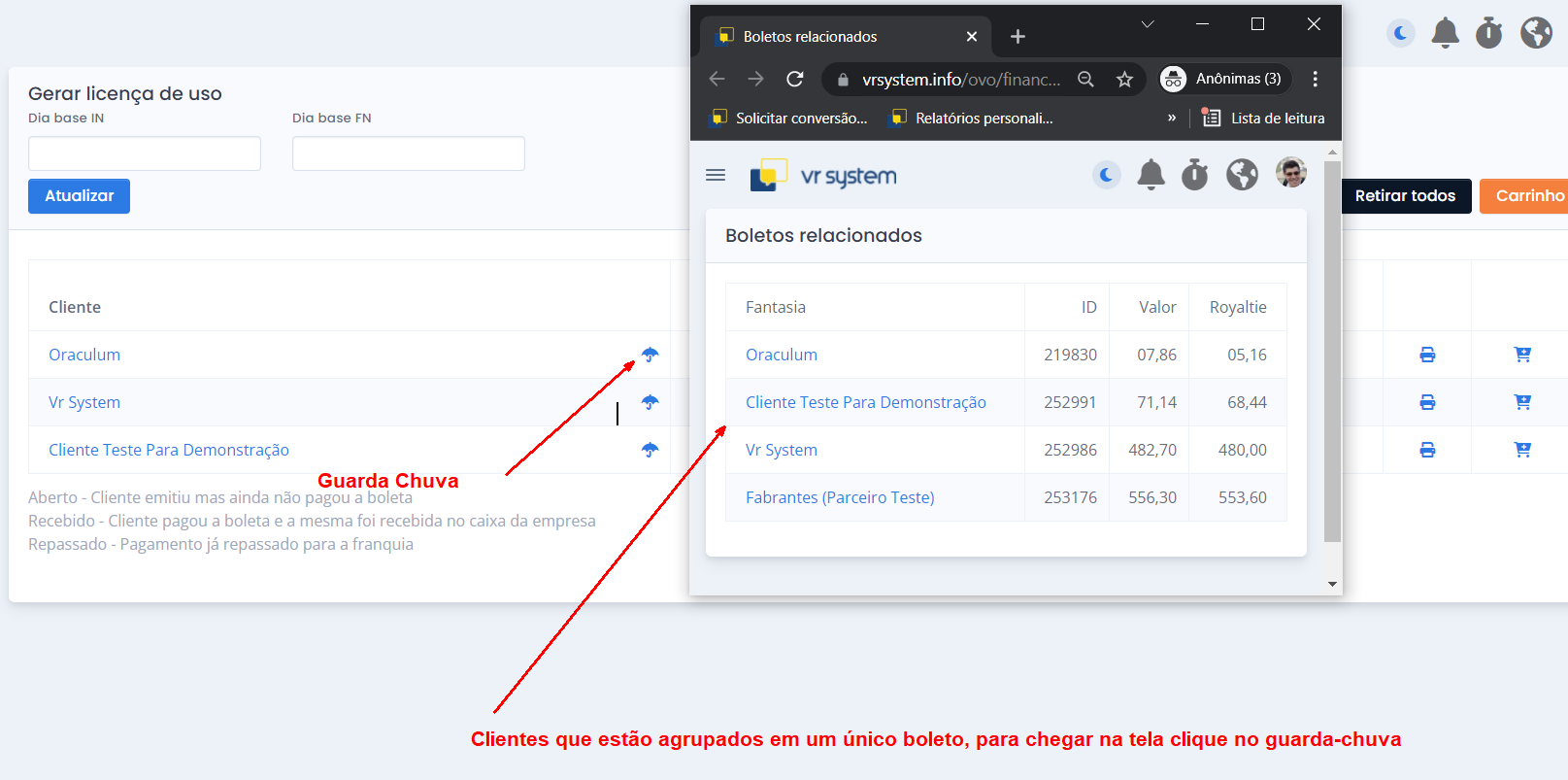Add Cliente Teste row to cart via cart icon

pos(1522,450)
